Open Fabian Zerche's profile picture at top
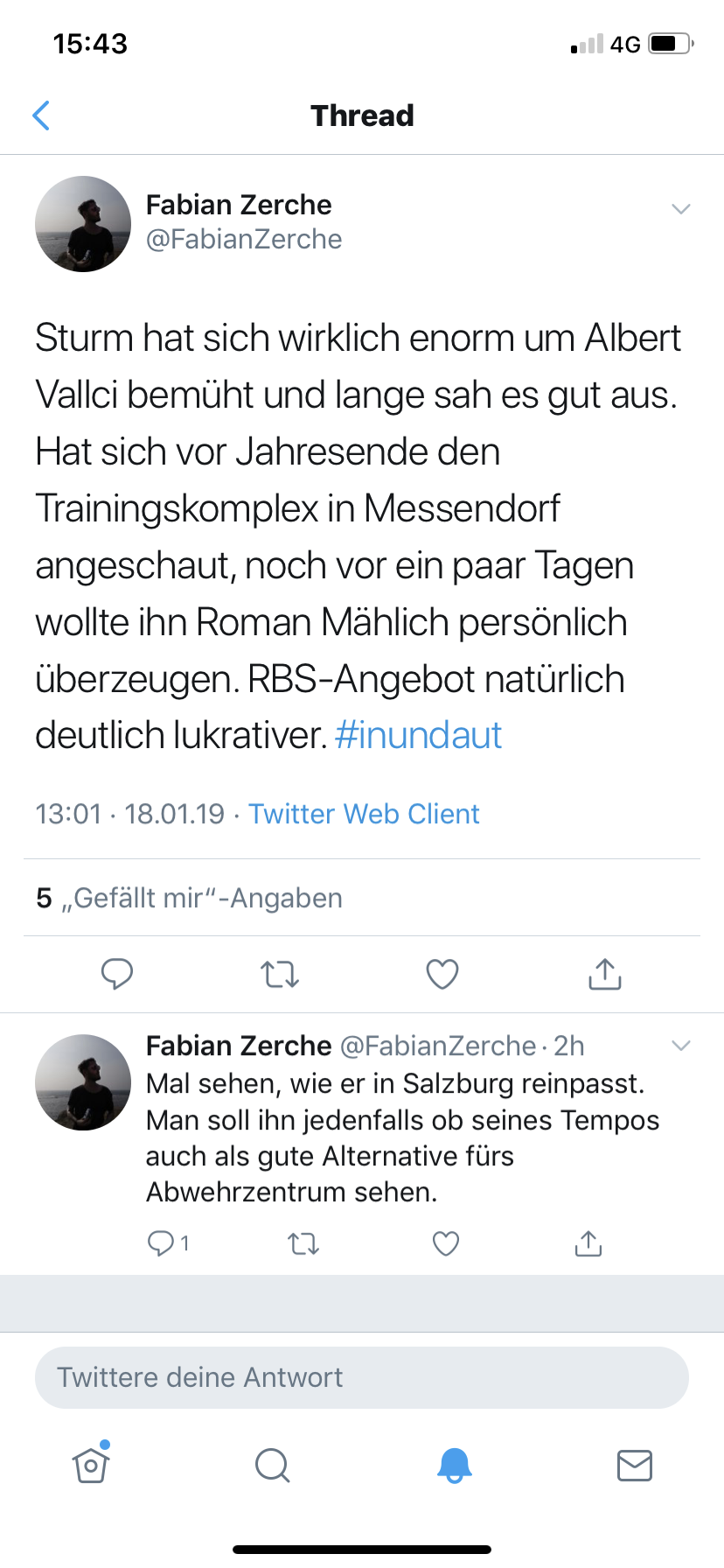 [83, 224]
